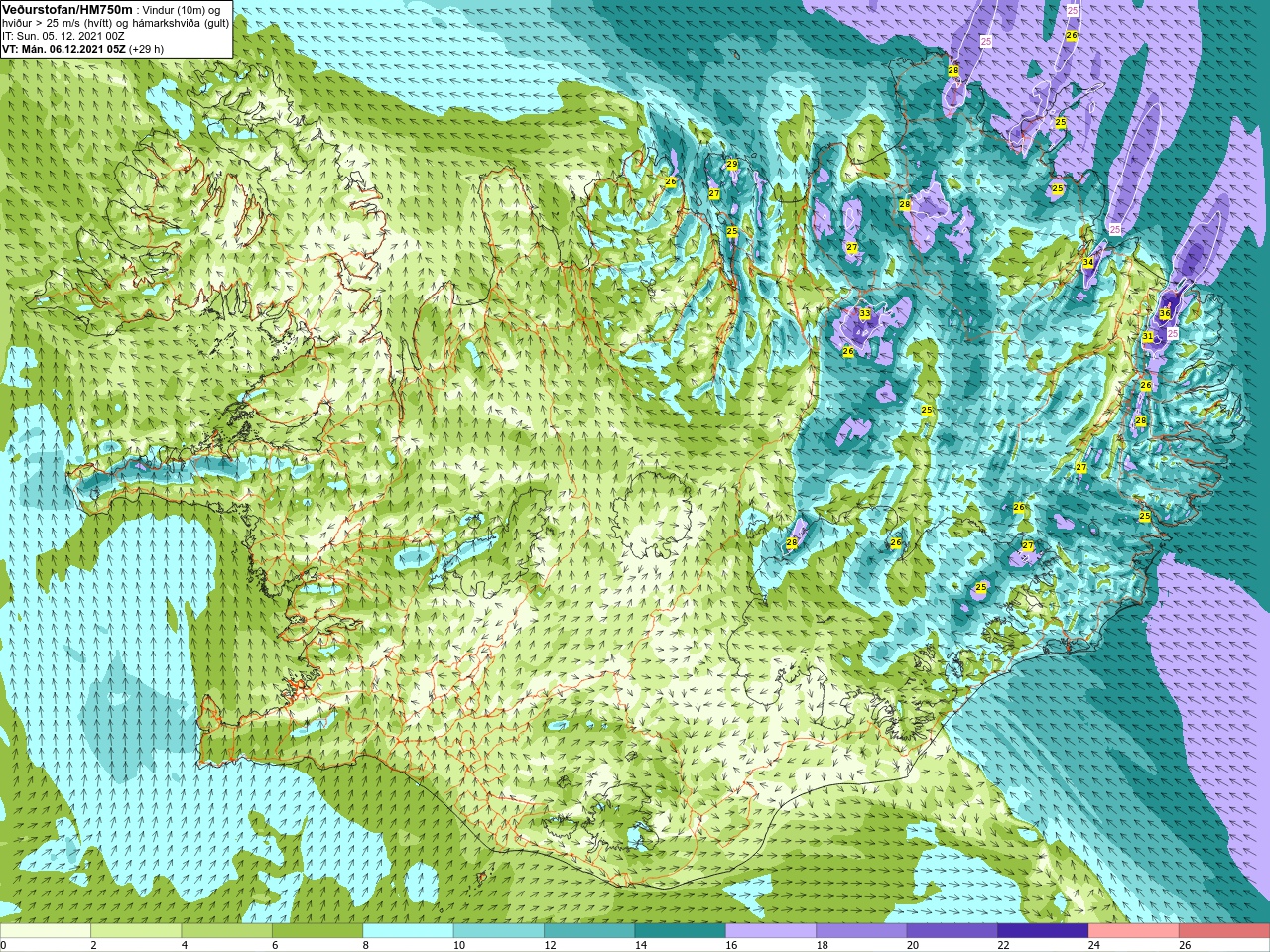Click the pale yellow 0–2 legend swatch

46,931
